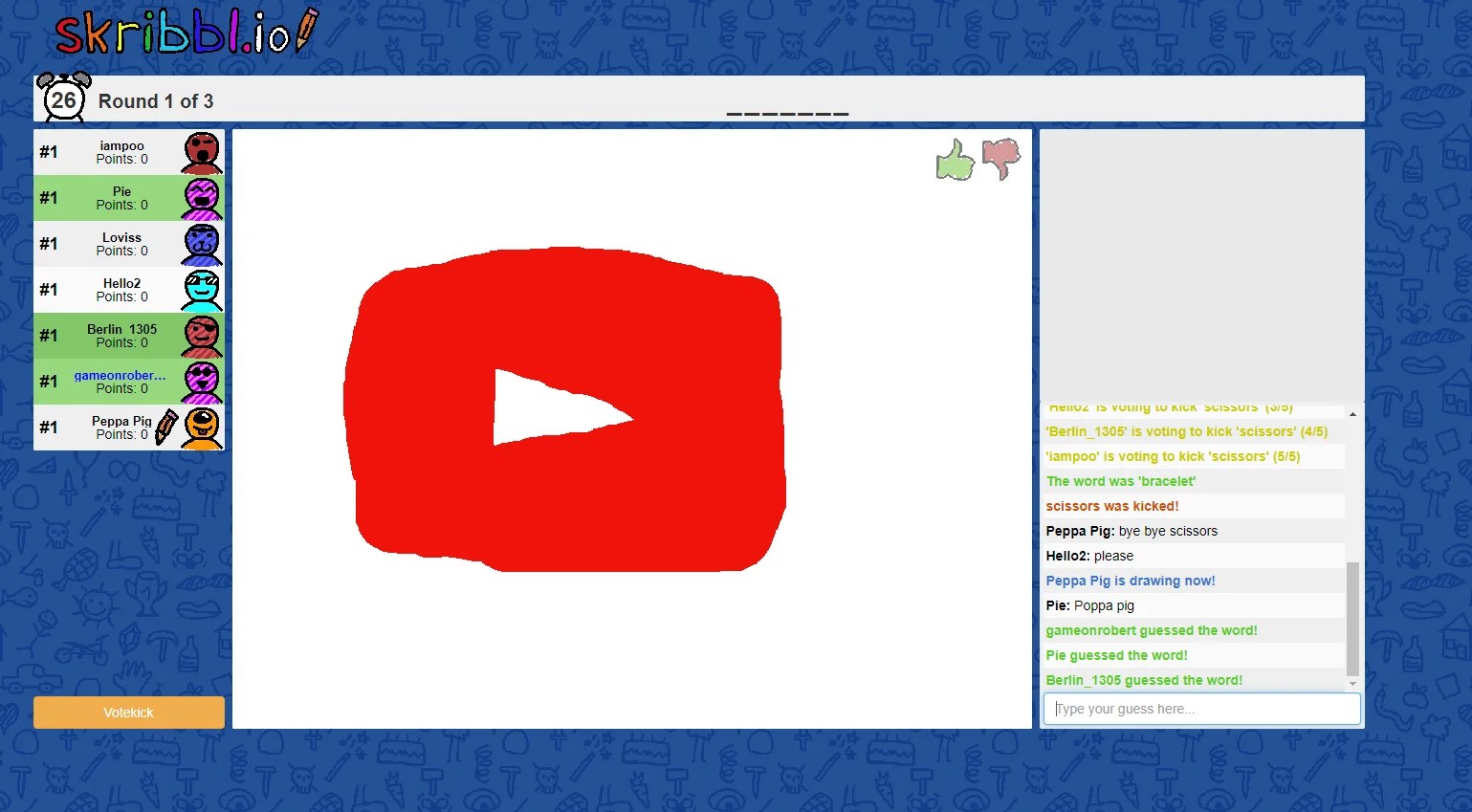Click gameonrobert's purple avatar

[x=202, y=382]
